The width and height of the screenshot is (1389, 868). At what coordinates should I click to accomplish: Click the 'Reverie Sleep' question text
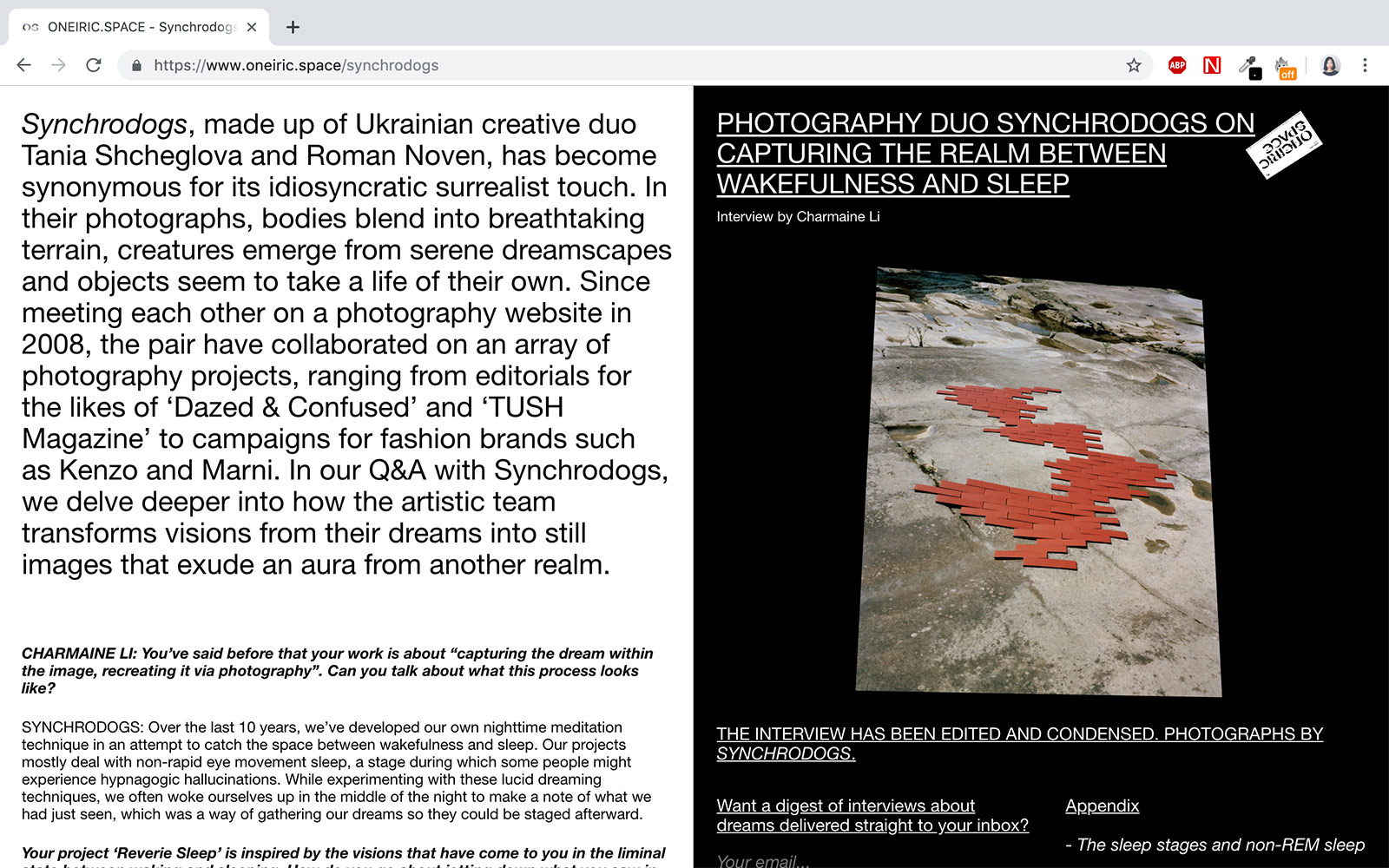344,856
